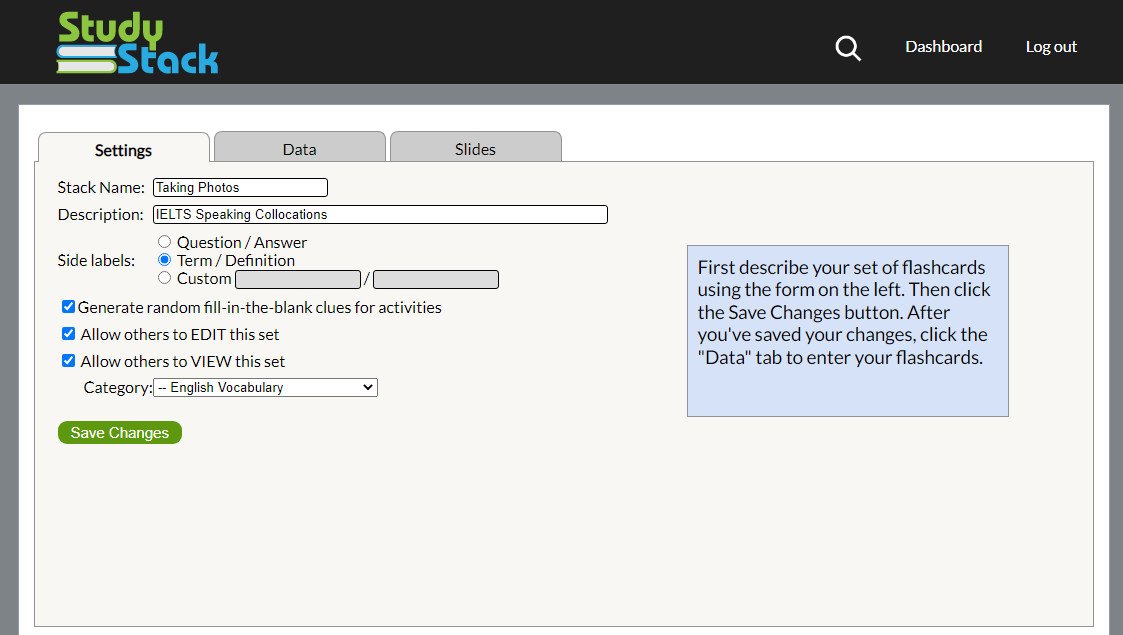
Task: Select Question / Answer side labels
Action: 165,242
